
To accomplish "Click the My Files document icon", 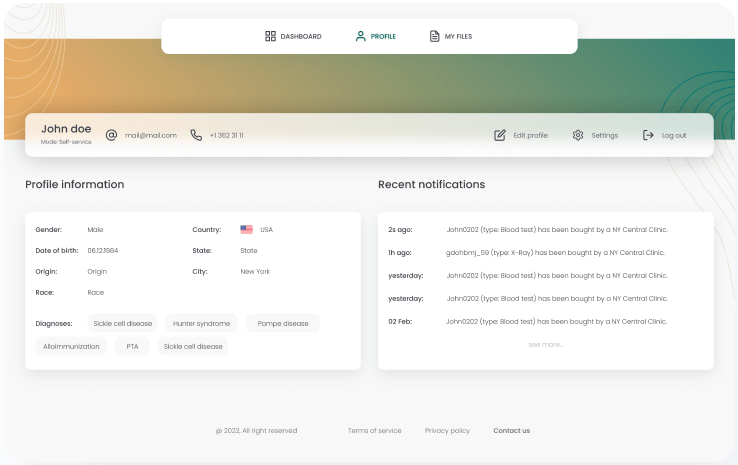I will coord(434,36).
